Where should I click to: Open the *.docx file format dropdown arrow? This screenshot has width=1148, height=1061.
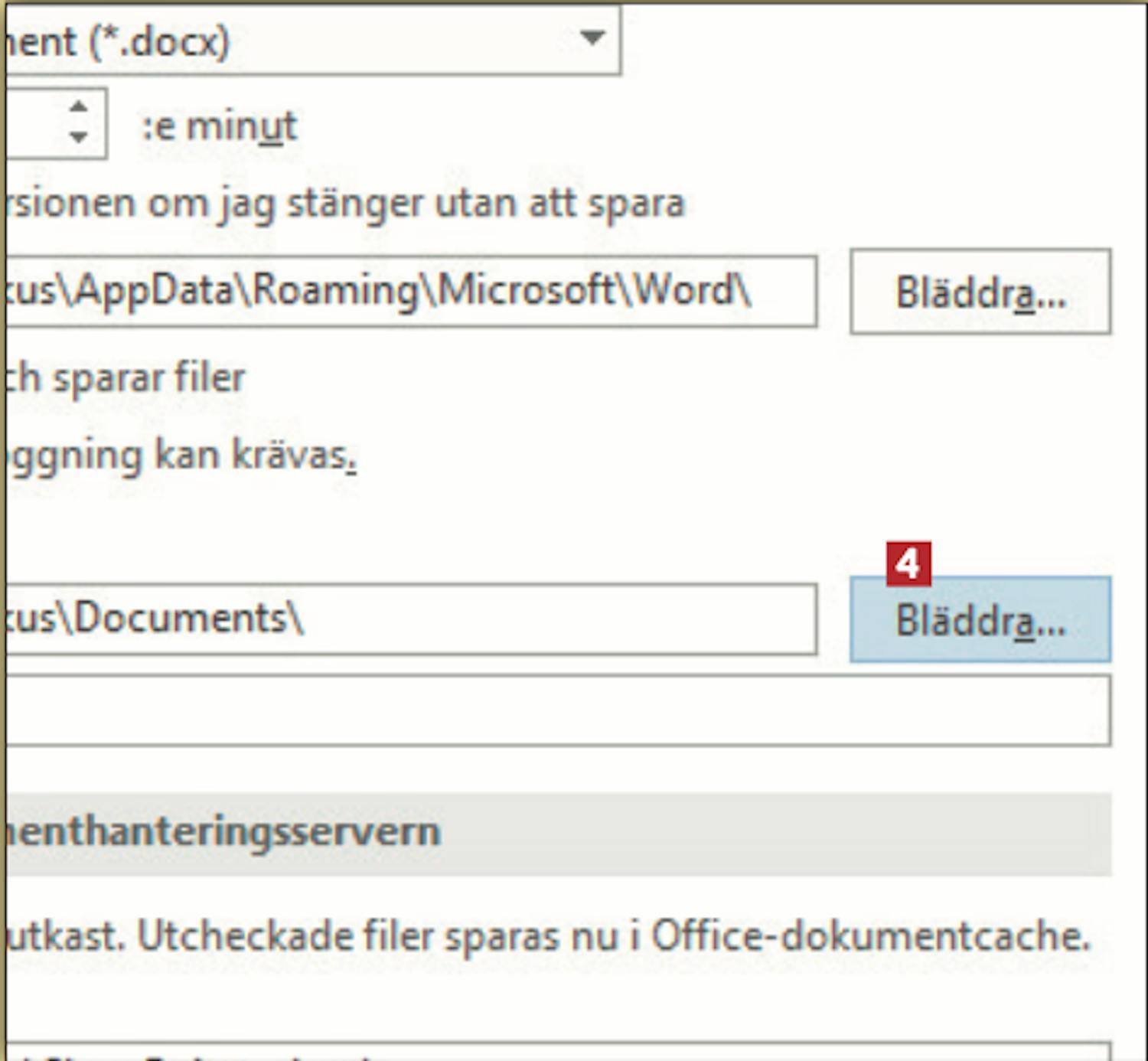click(592, 38)
